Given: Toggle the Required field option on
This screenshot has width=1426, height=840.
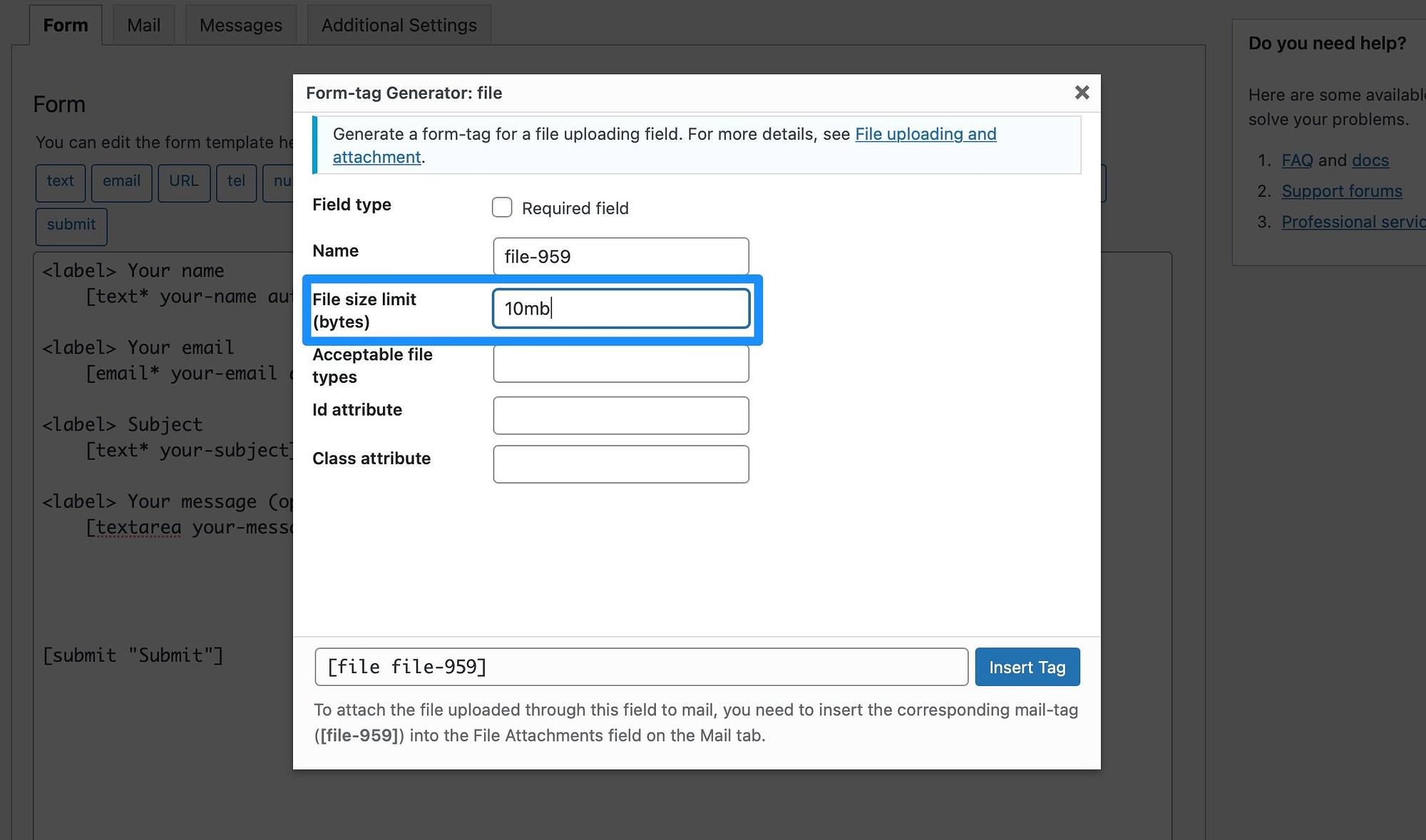Looking at the screenshot, I should (502, 207).
